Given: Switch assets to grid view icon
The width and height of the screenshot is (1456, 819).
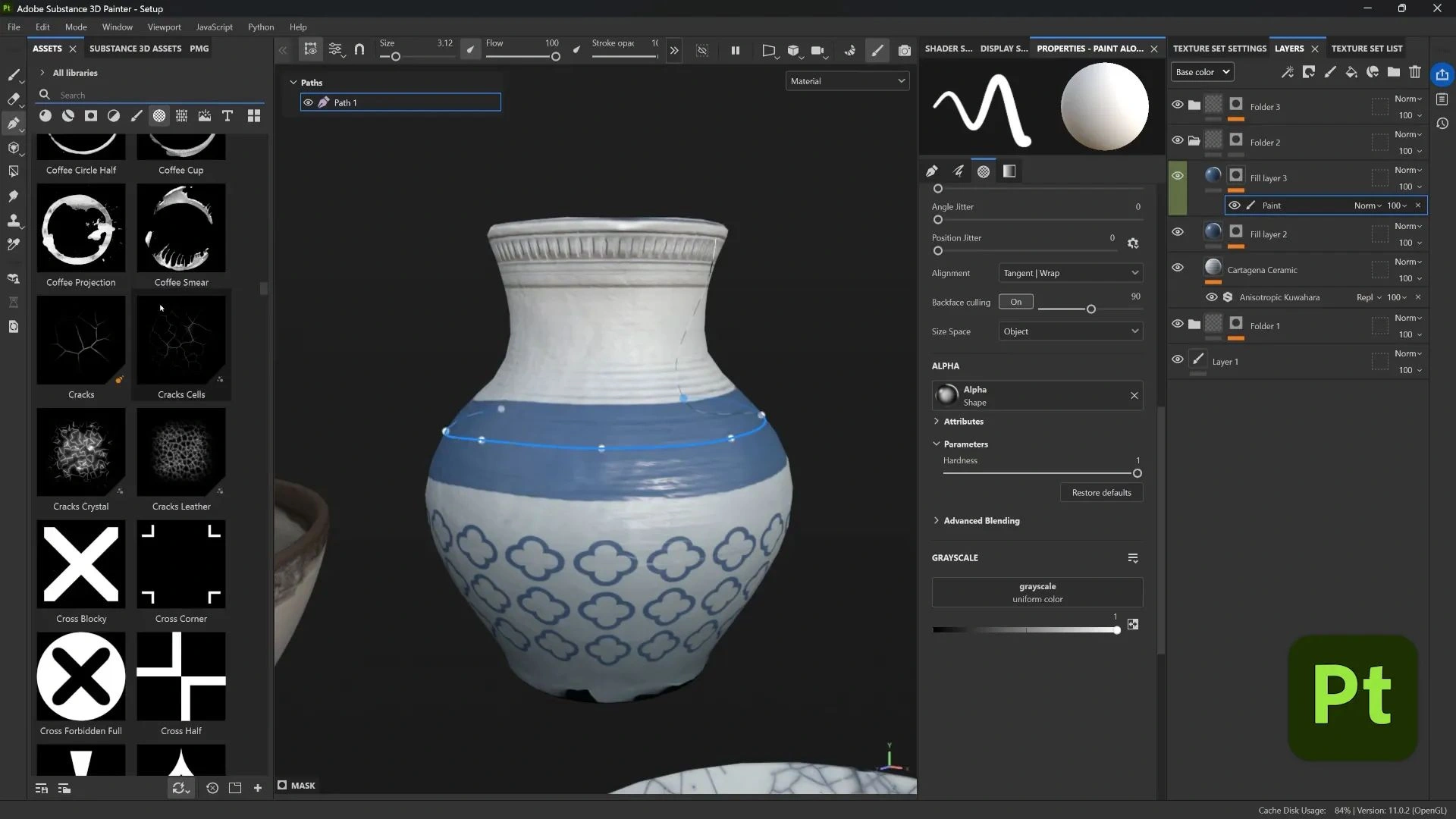Looking at the screenshot, I should (254, 116).
